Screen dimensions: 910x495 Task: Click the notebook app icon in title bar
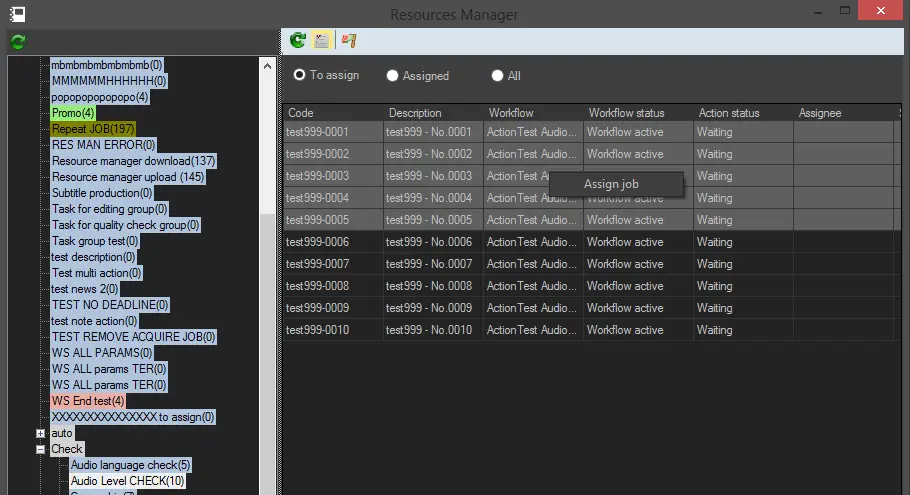17,13
